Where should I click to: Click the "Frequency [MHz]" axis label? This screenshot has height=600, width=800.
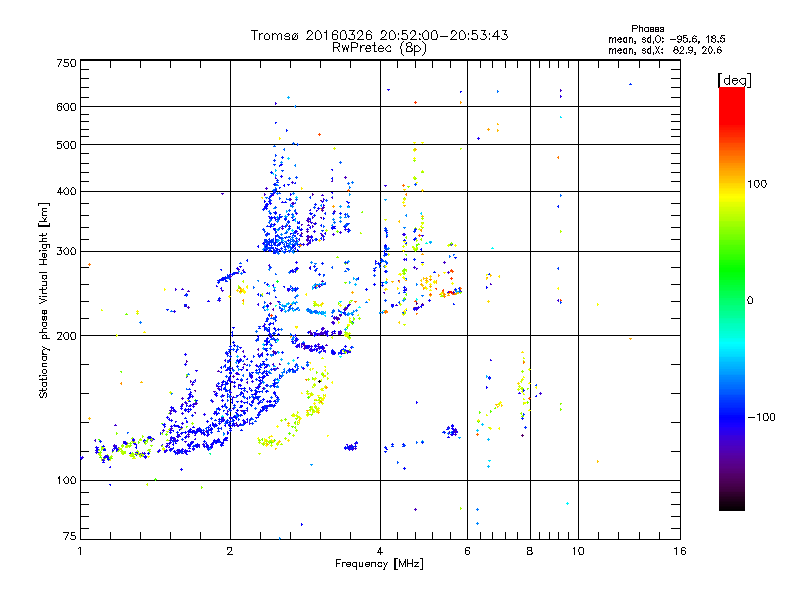pyautogui.click(x=379, y=564)
